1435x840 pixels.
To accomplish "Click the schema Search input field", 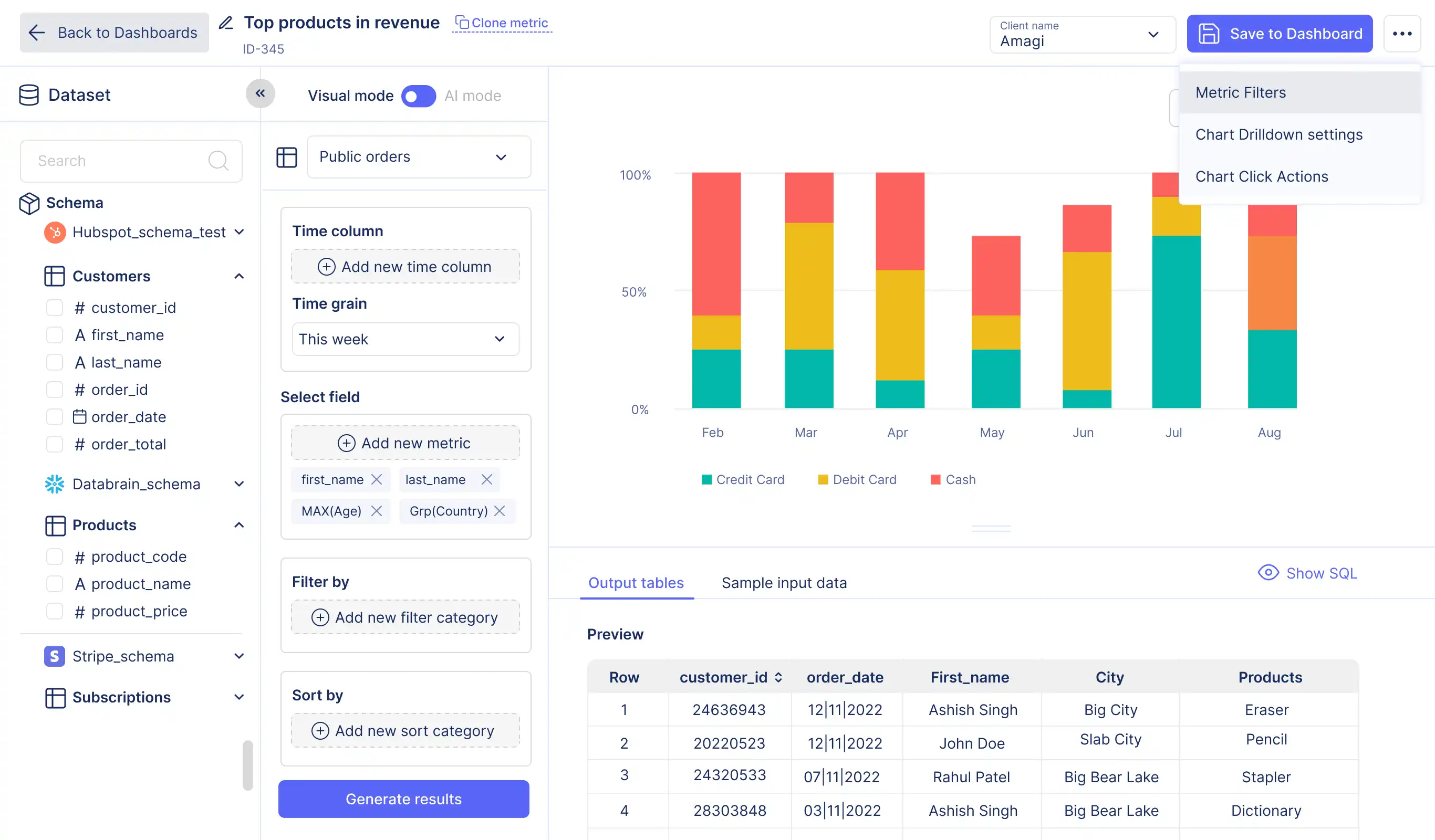I will point(131,161).
